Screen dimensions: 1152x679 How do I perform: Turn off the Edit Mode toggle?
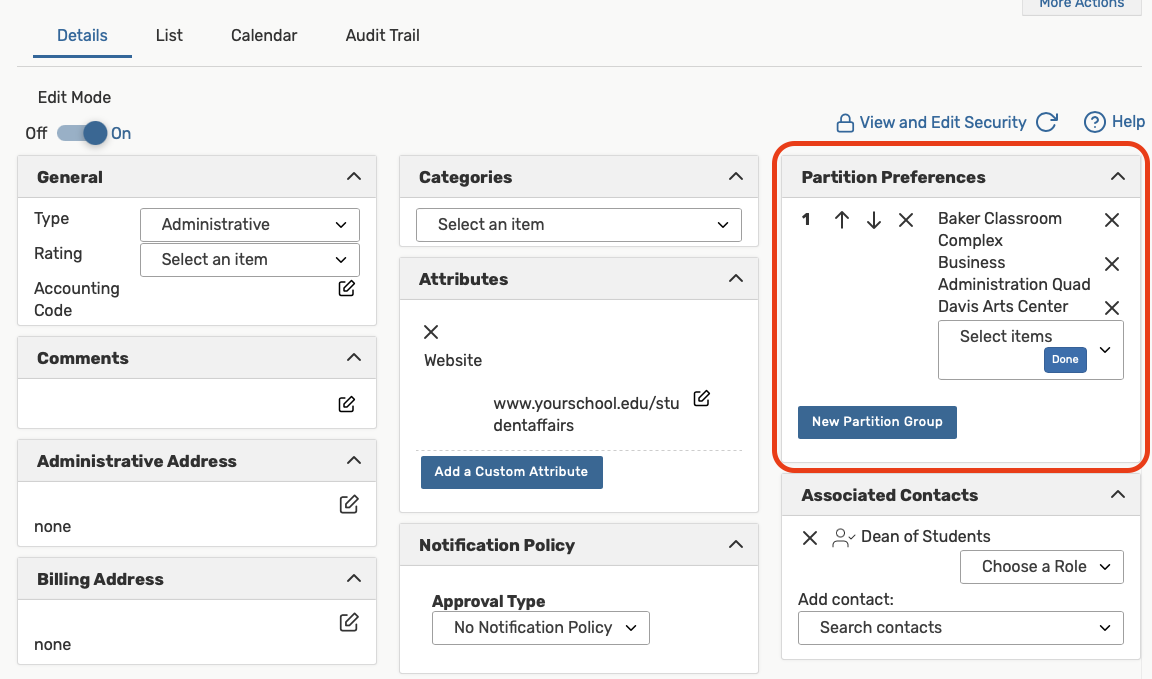pyautogui.click(x=82, y=133)
